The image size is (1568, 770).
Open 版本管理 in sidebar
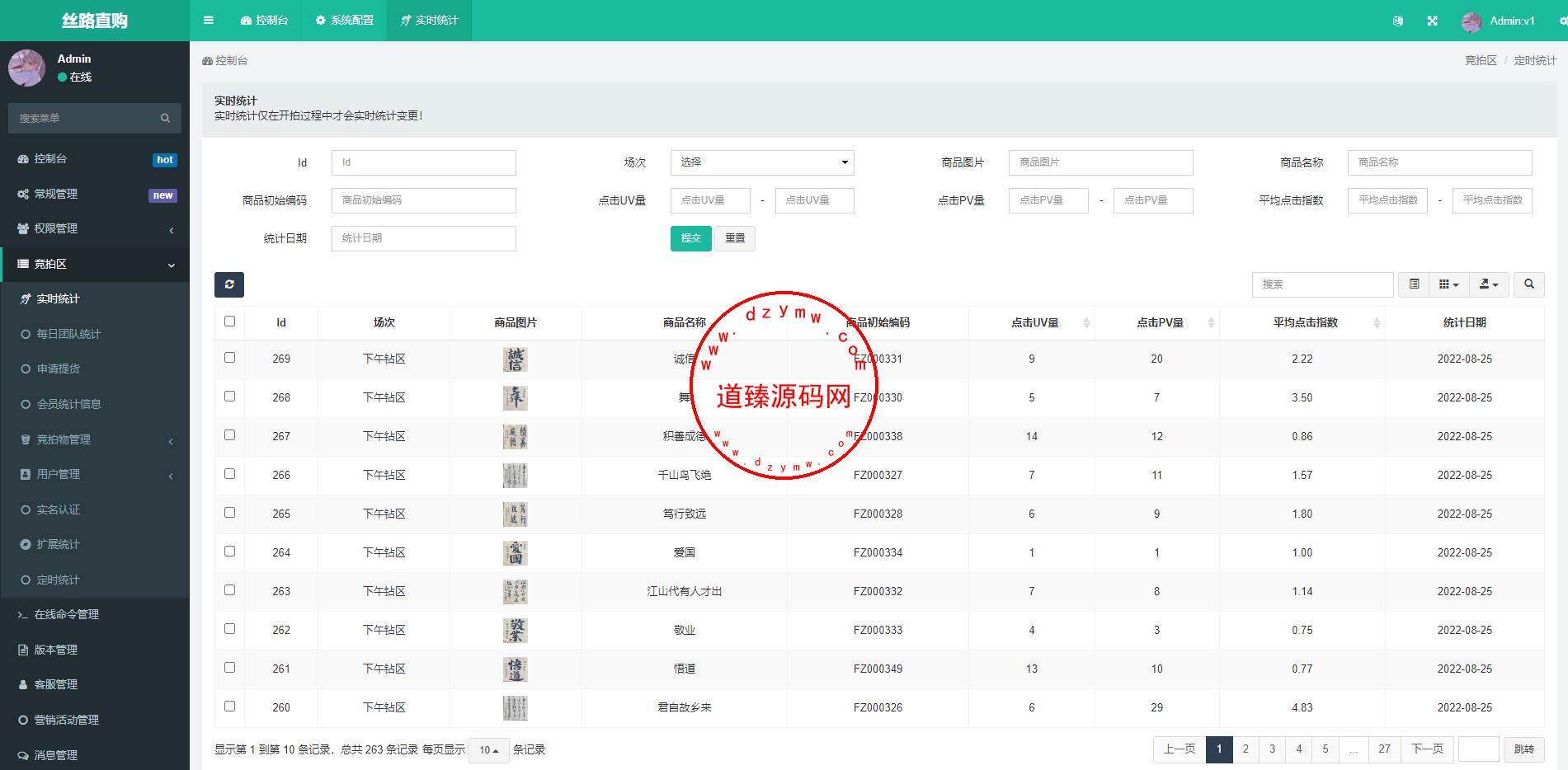(x=95, y=650)
